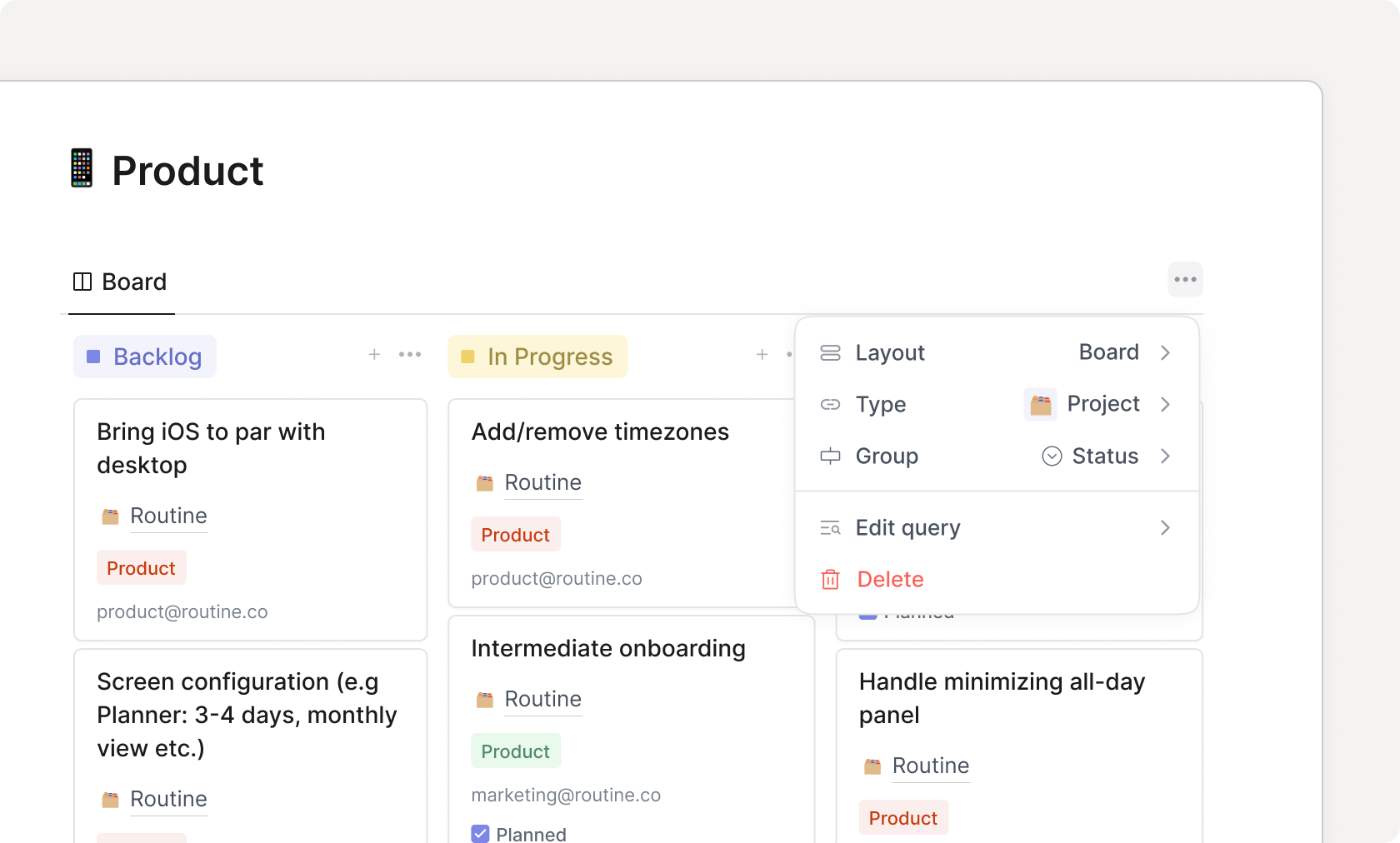Click the blue Backlog color square
1400x843 pixels.
coord(93,357)
